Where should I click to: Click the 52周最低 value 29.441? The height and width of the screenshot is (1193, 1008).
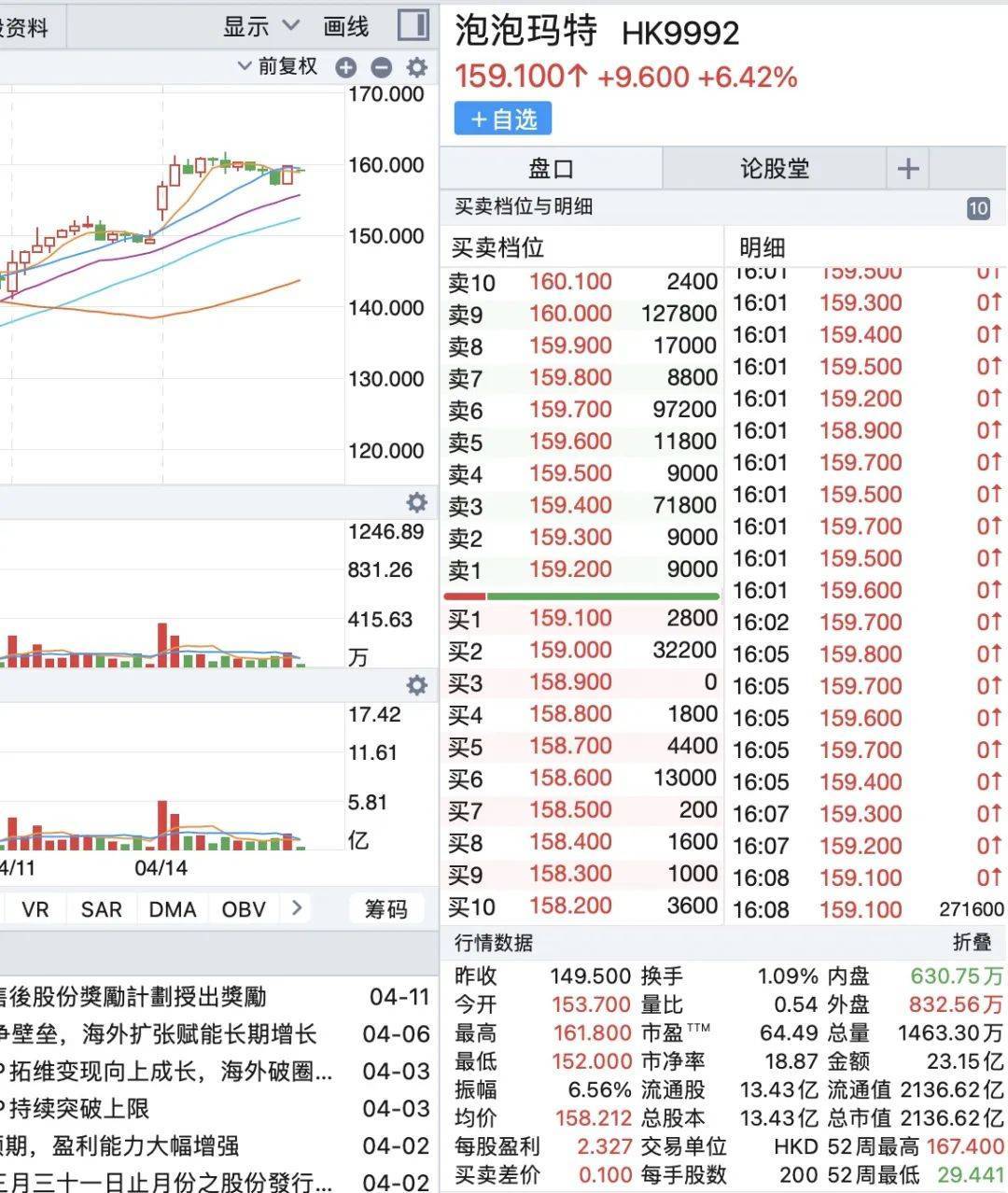[972, 1174]
